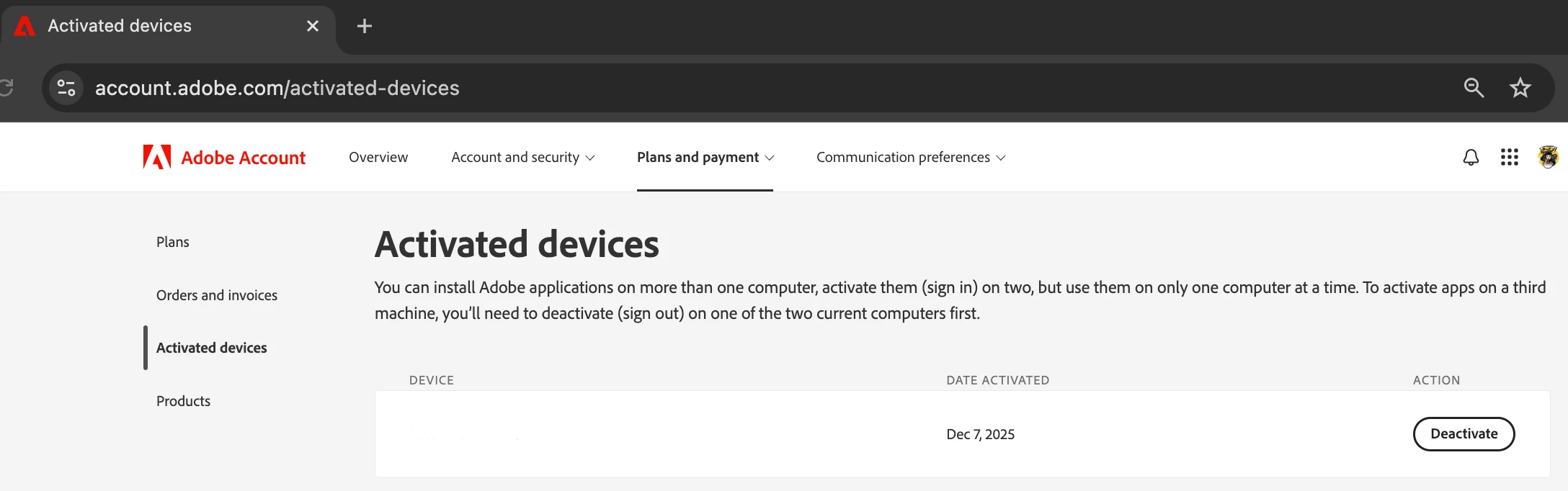Open the Adobe apps grid icon
Screen dimensions: 1568x491
pos(1510,157)
